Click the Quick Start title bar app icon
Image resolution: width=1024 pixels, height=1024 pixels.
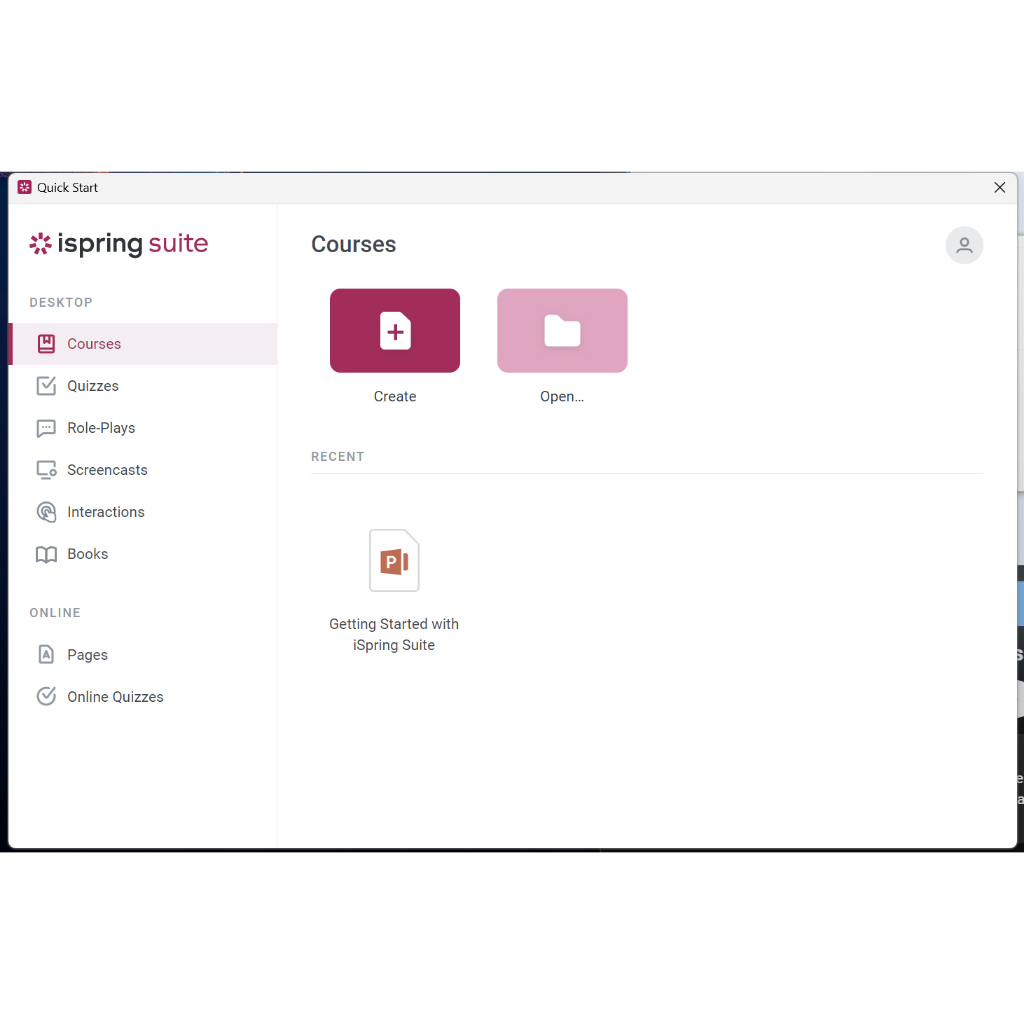coord(25,187)
